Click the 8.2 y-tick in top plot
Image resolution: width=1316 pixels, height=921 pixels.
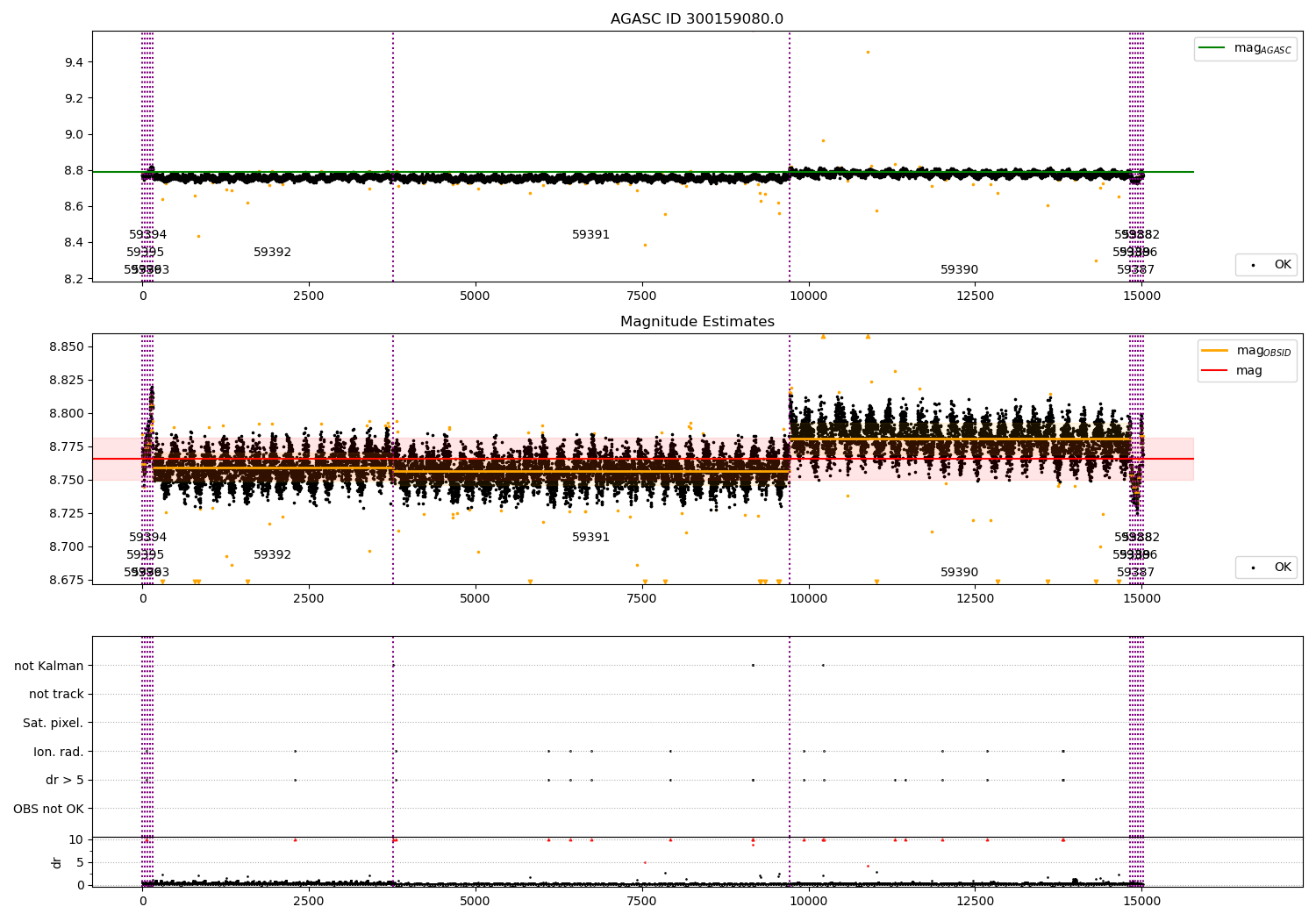[74, 279]
